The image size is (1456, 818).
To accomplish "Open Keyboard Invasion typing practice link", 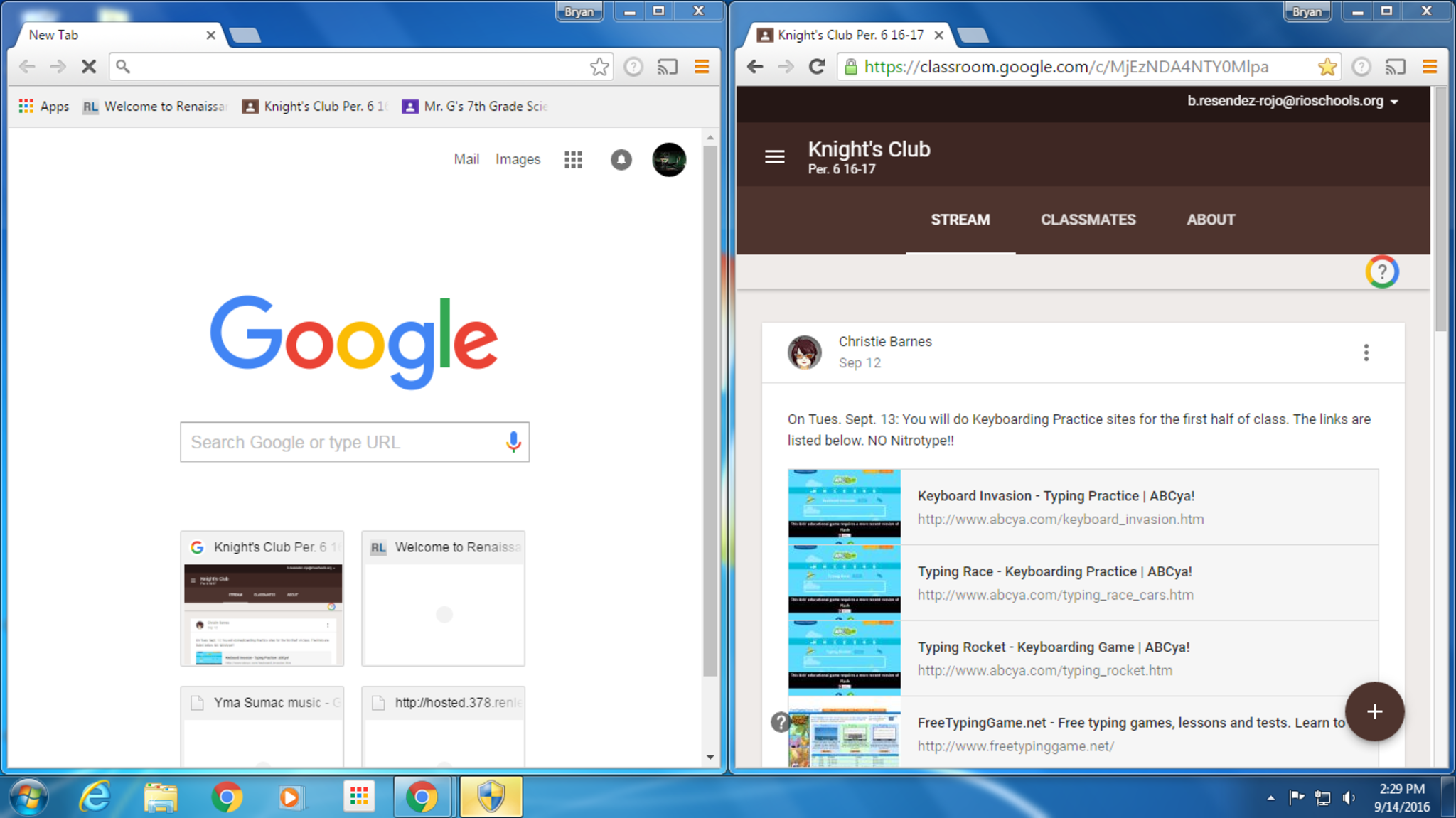I will tap(1055, 496).
